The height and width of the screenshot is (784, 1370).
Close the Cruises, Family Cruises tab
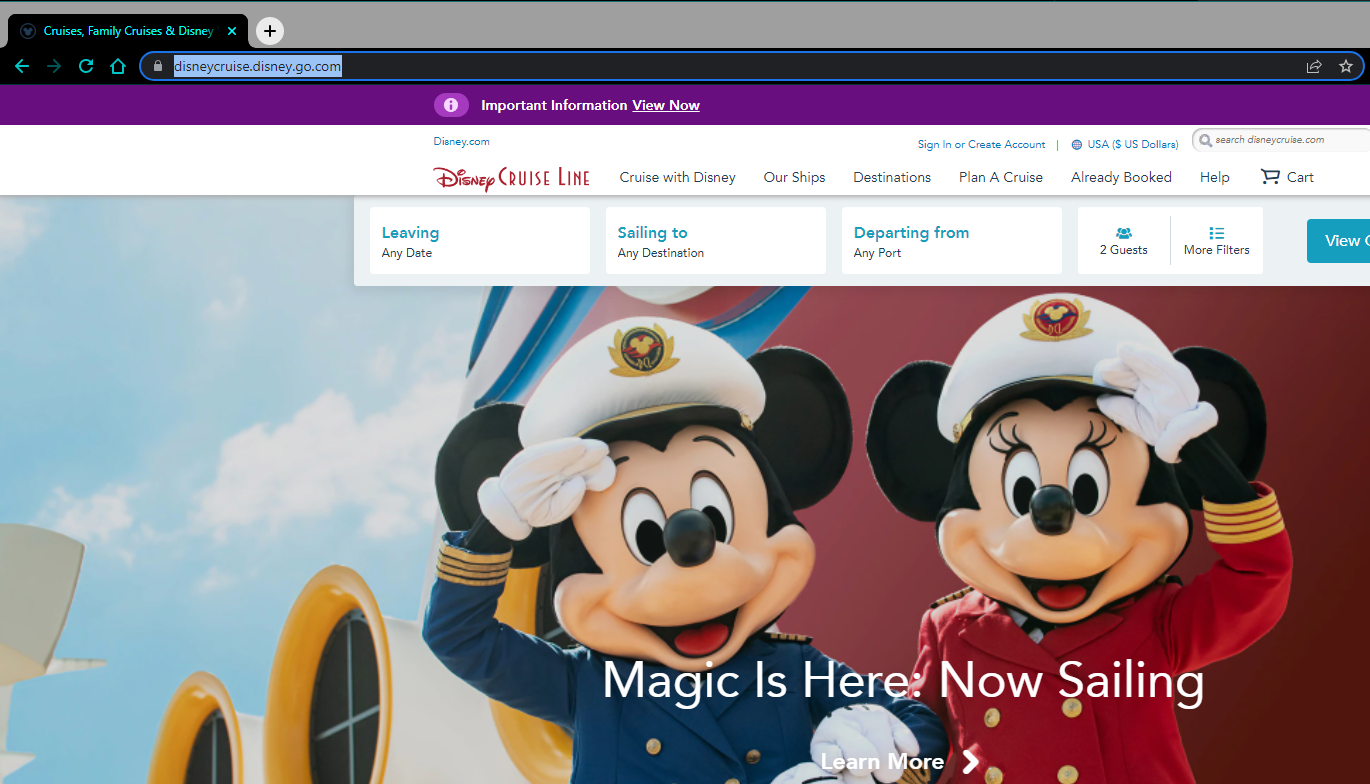point(232,31)
